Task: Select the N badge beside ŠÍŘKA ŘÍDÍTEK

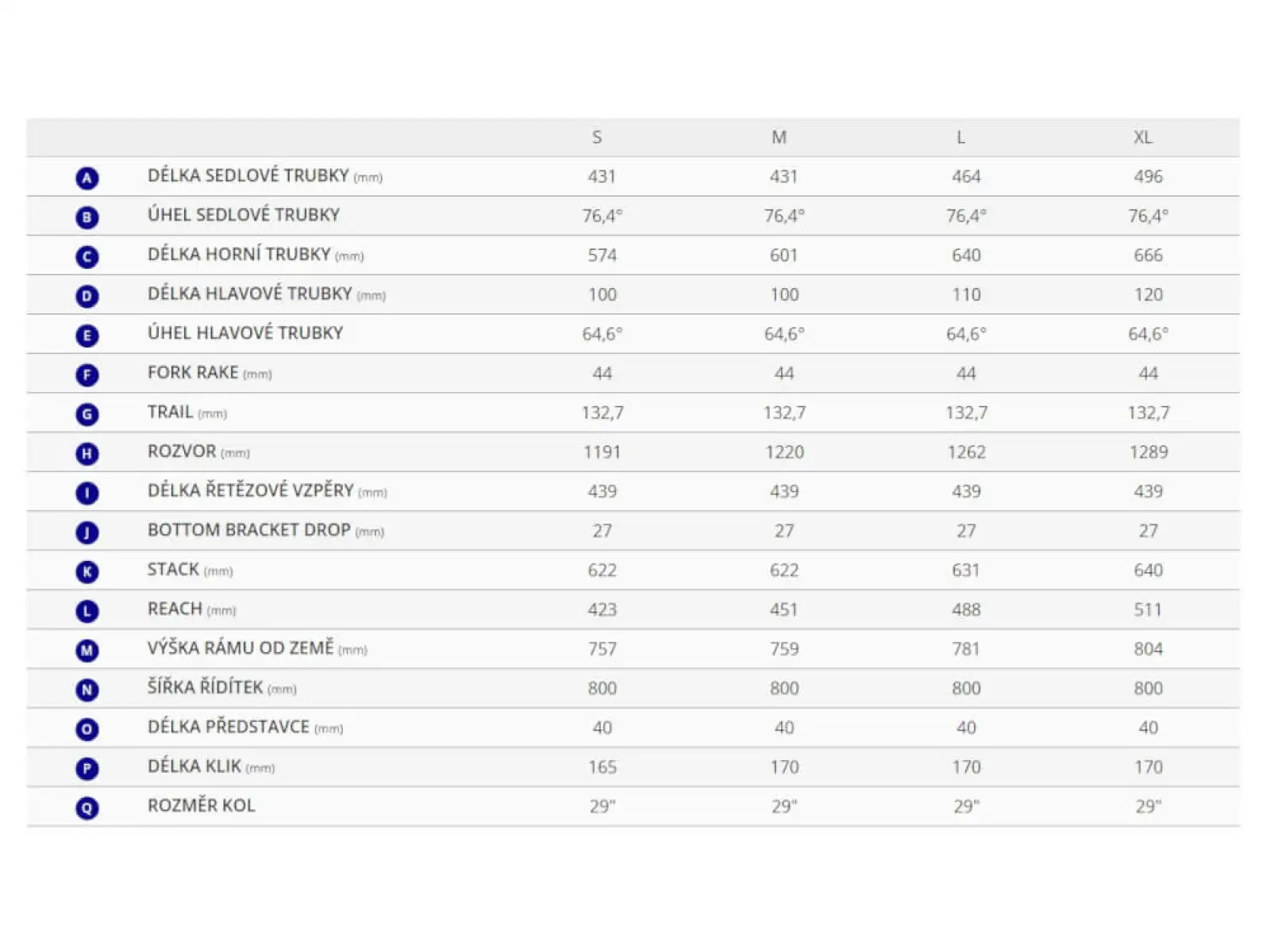Action: coord(87,690)
